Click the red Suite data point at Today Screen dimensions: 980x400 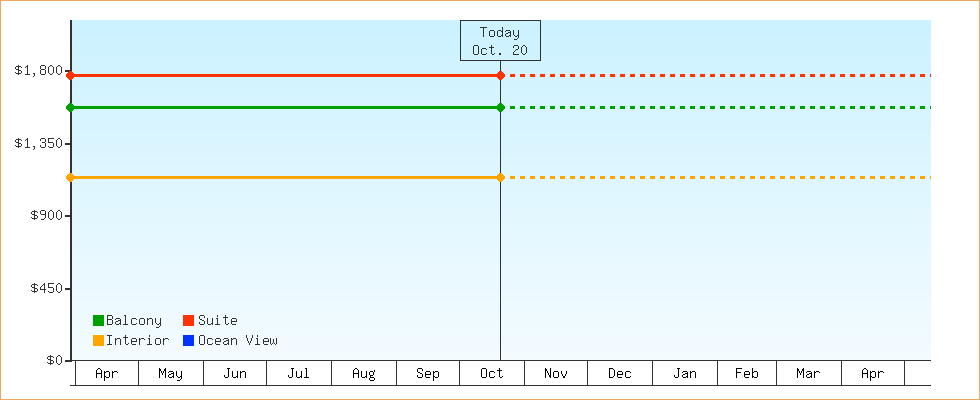tap(500, 76)
